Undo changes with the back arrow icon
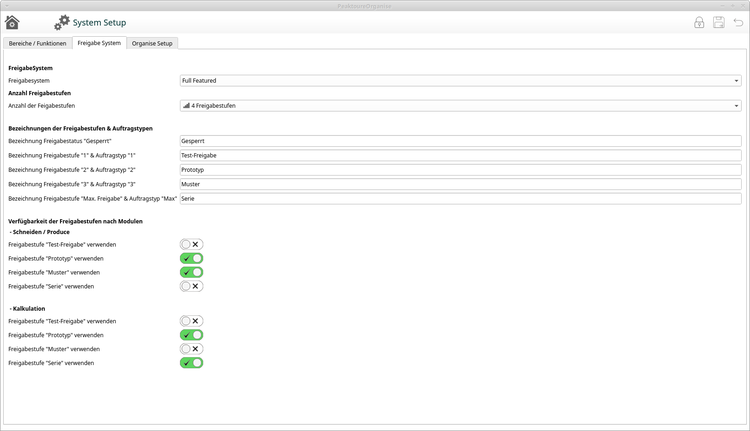 click(x=738, y=22)
